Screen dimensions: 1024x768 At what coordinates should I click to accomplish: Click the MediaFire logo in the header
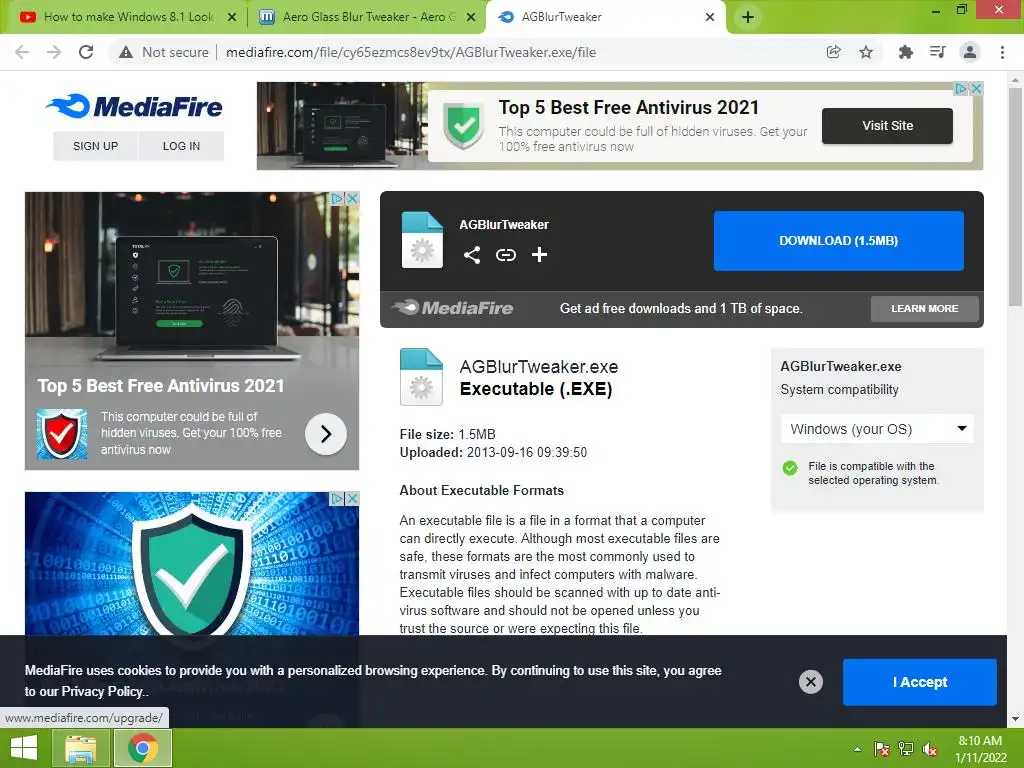[135, 106]
